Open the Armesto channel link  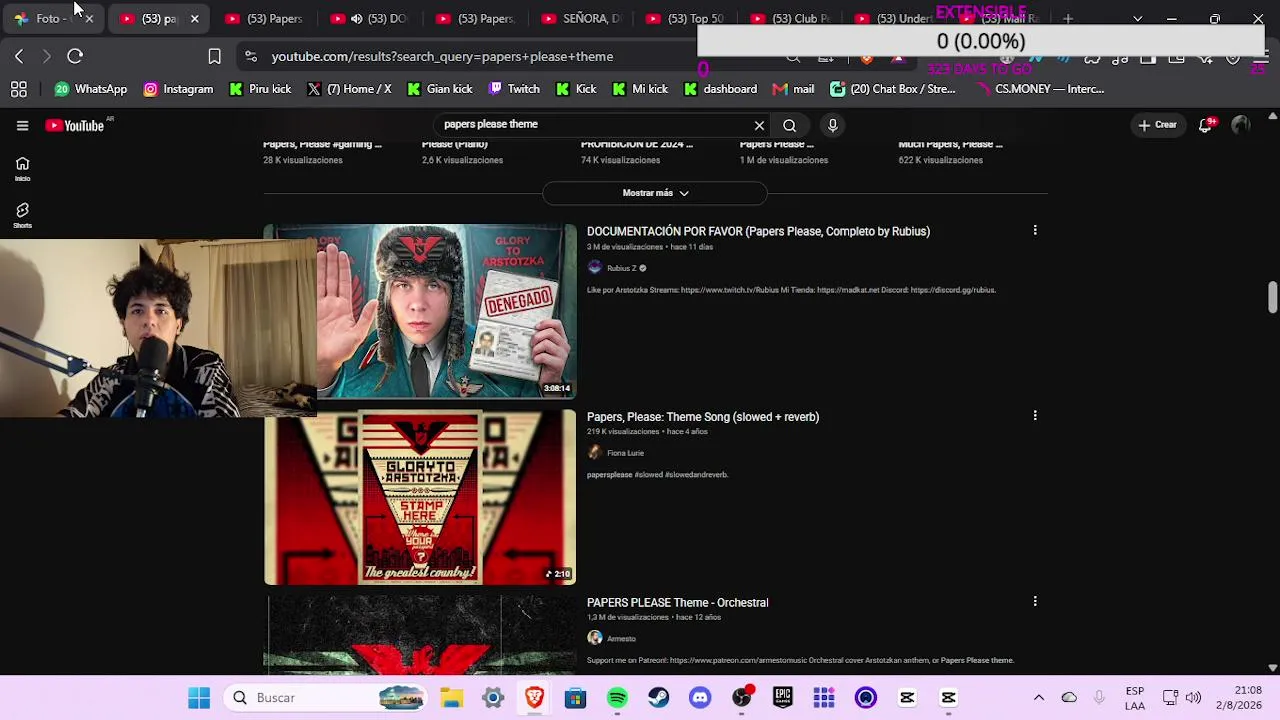tap(612, 638)
